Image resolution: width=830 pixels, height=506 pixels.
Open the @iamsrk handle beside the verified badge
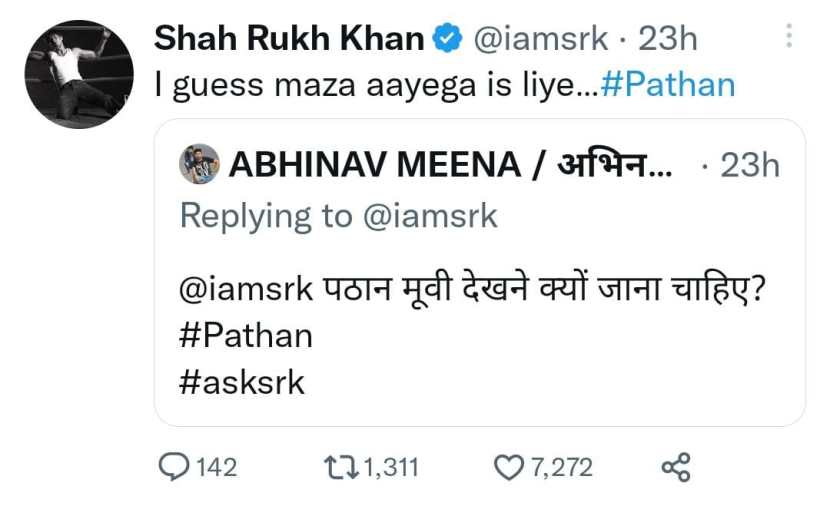540,40
